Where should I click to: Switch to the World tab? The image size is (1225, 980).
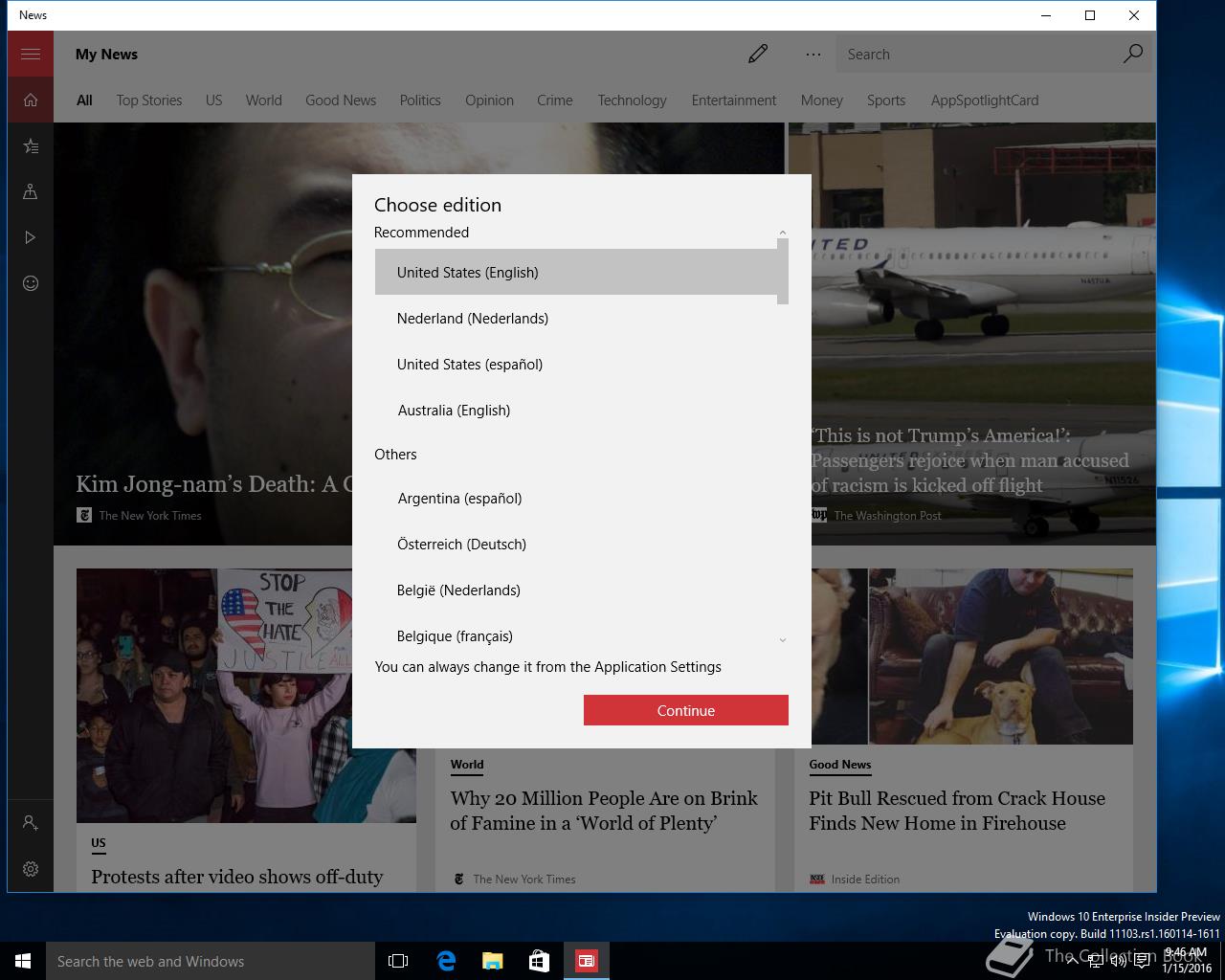(263, 100)
